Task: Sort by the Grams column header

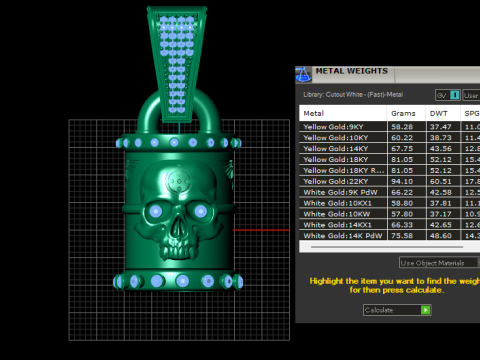Action: (x=406, y=113)
